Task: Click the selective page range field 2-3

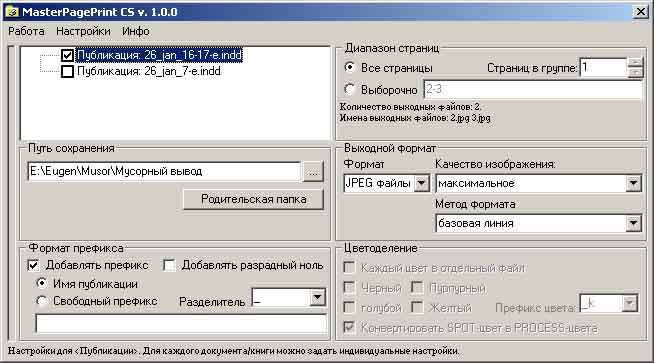Action: [x=533, y=89]
